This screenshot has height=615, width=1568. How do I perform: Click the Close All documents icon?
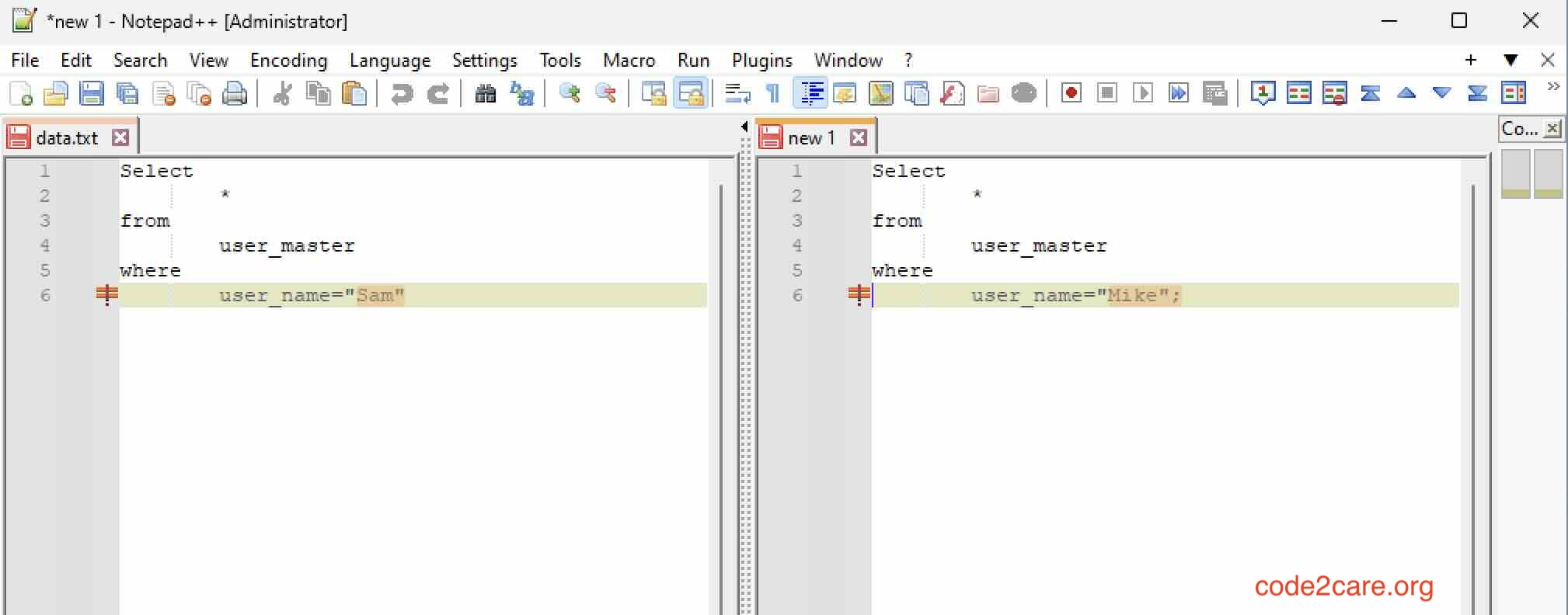199,94
